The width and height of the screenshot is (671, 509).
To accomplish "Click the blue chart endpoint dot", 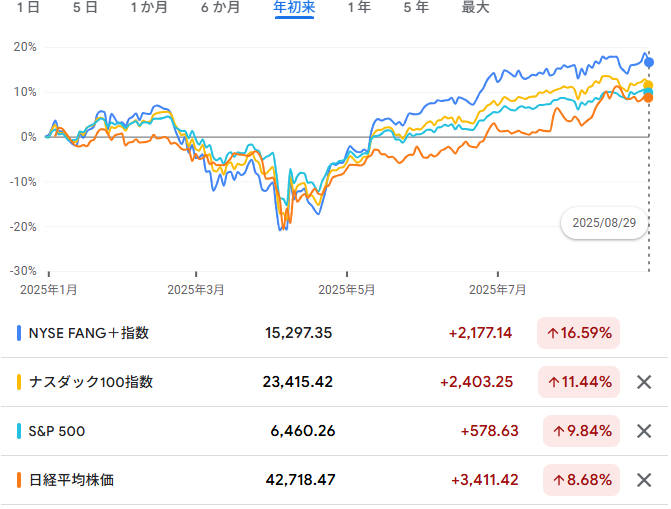I will (649, 63).
